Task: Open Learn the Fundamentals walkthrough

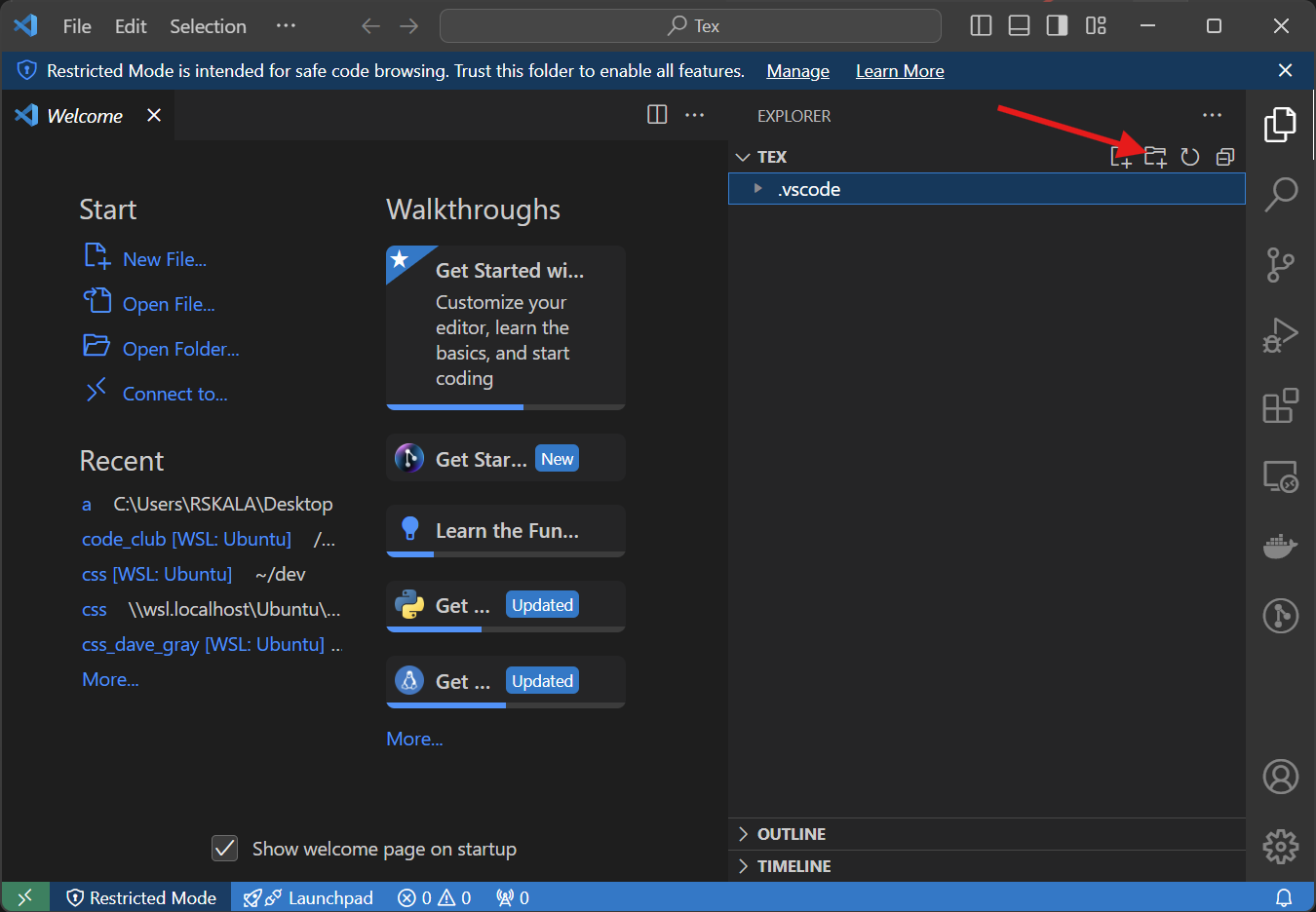Action: click(x=506, y=531)
